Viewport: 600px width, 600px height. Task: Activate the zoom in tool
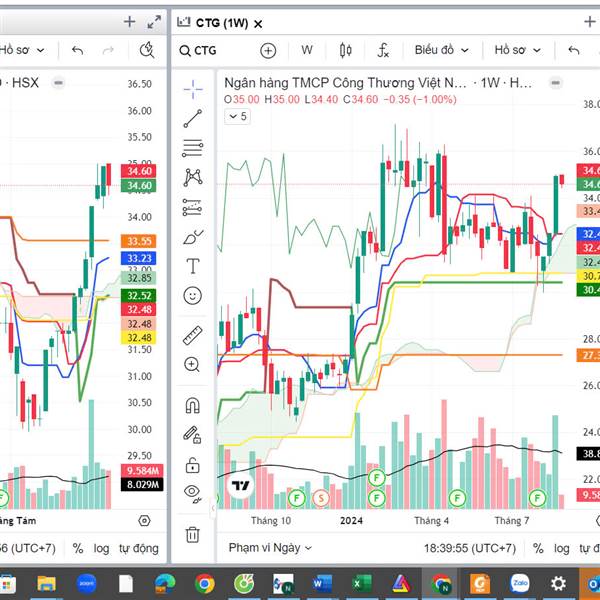click(192, 365)
